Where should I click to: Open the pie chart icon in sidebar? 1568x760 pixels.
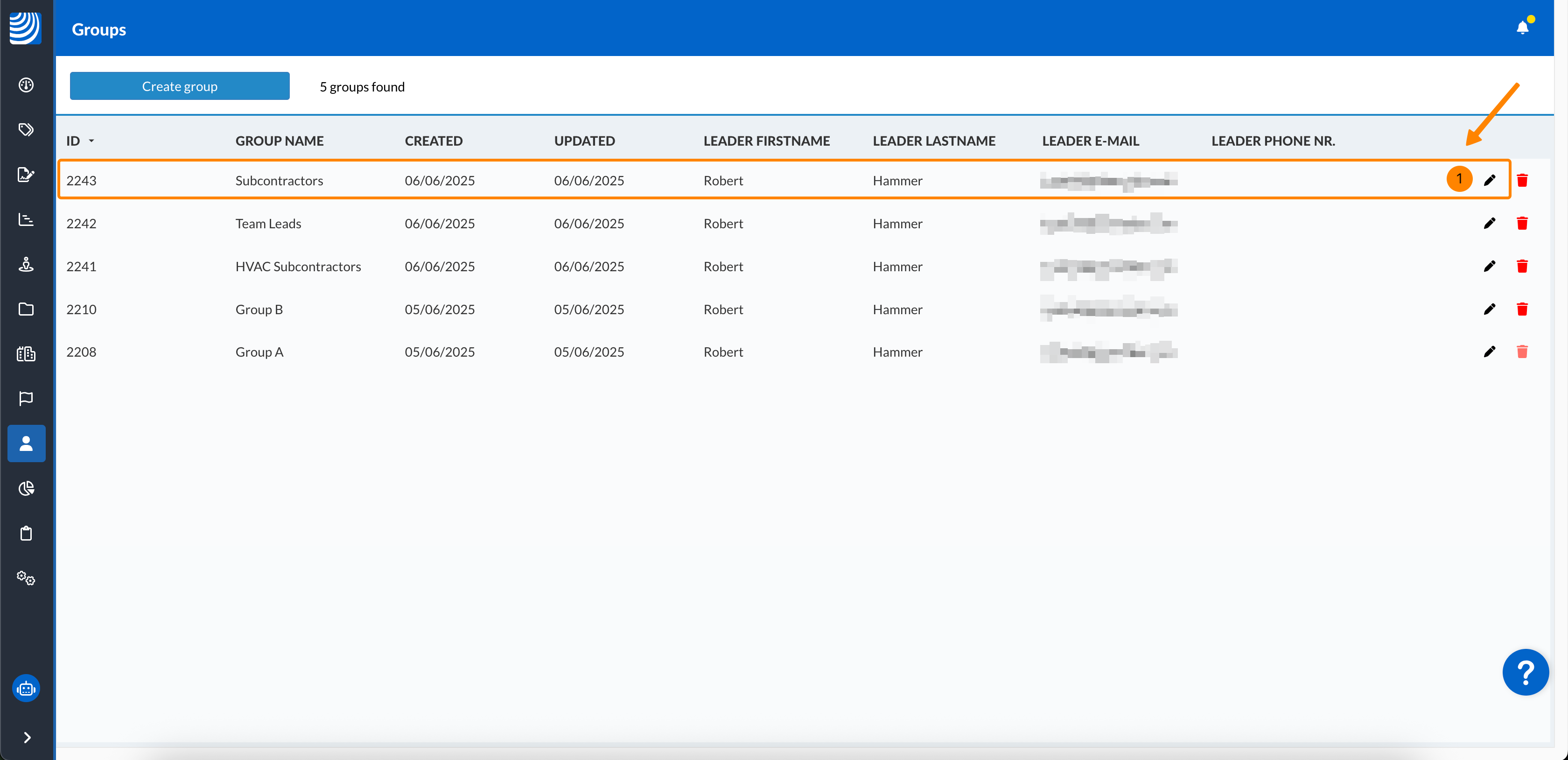[26, 488]
